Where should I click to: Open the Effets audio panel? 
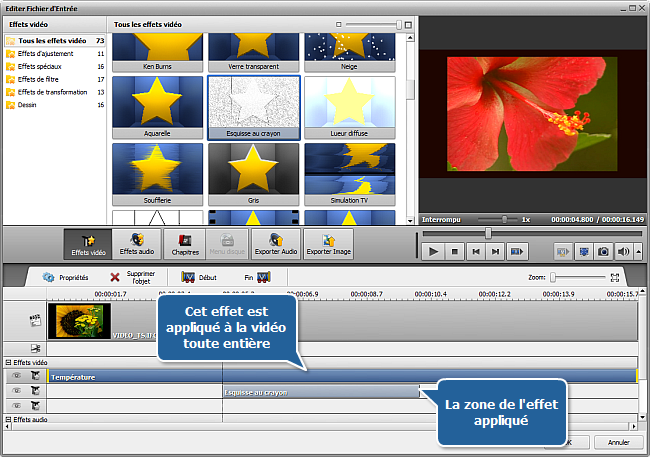pos(135,244)
